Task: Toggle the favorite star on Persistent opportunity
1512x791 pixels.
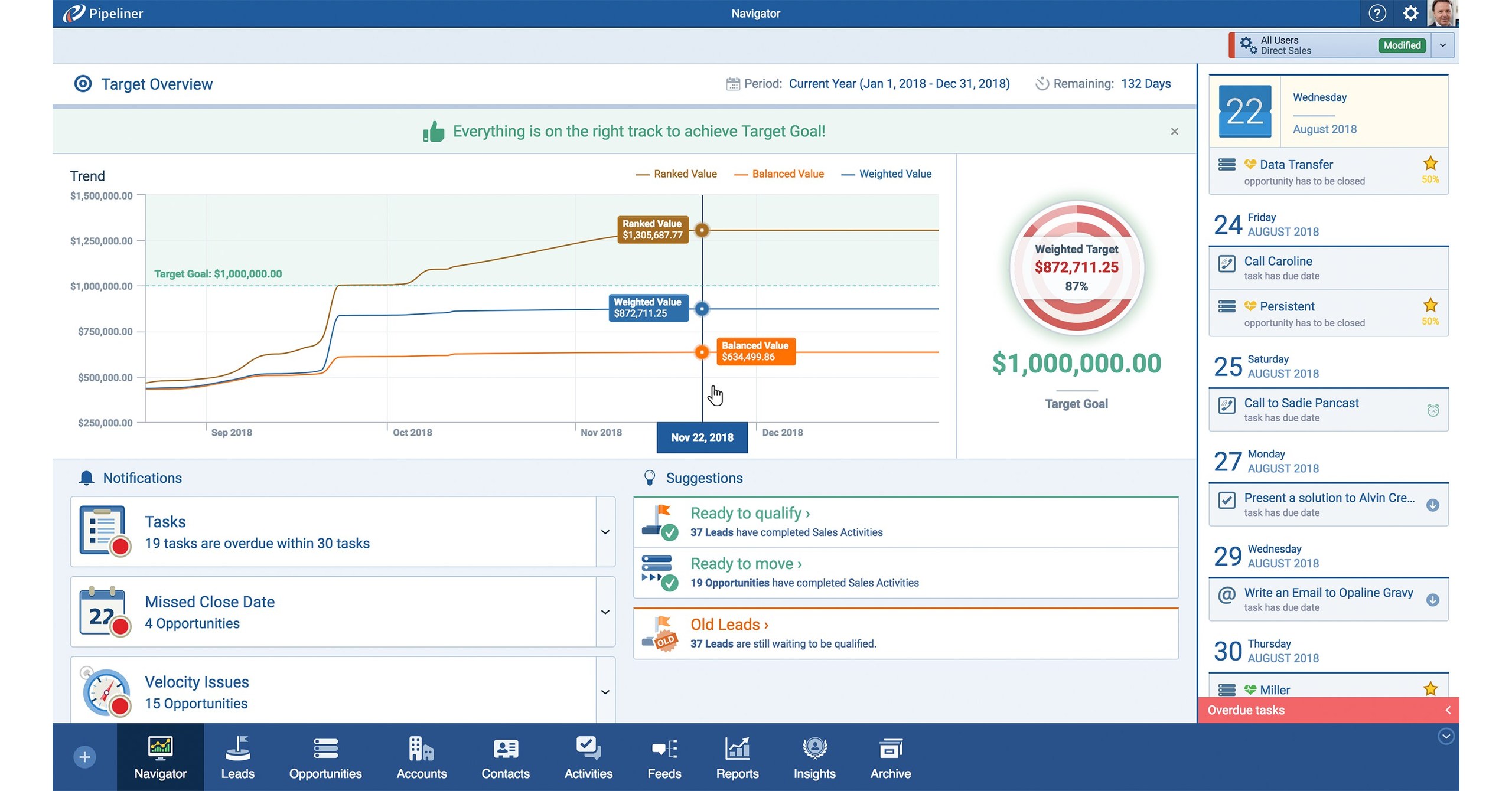Action: tap(1430, 305)
